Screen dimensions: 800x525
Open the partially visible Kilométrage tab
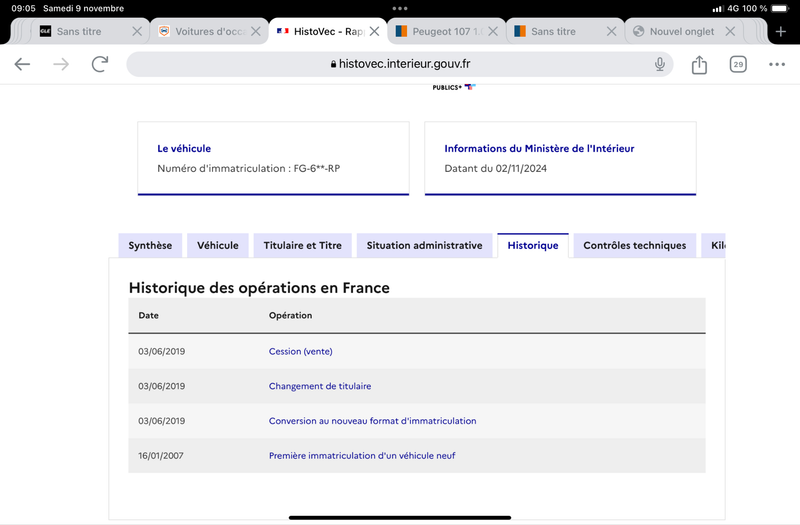point(714,245)
